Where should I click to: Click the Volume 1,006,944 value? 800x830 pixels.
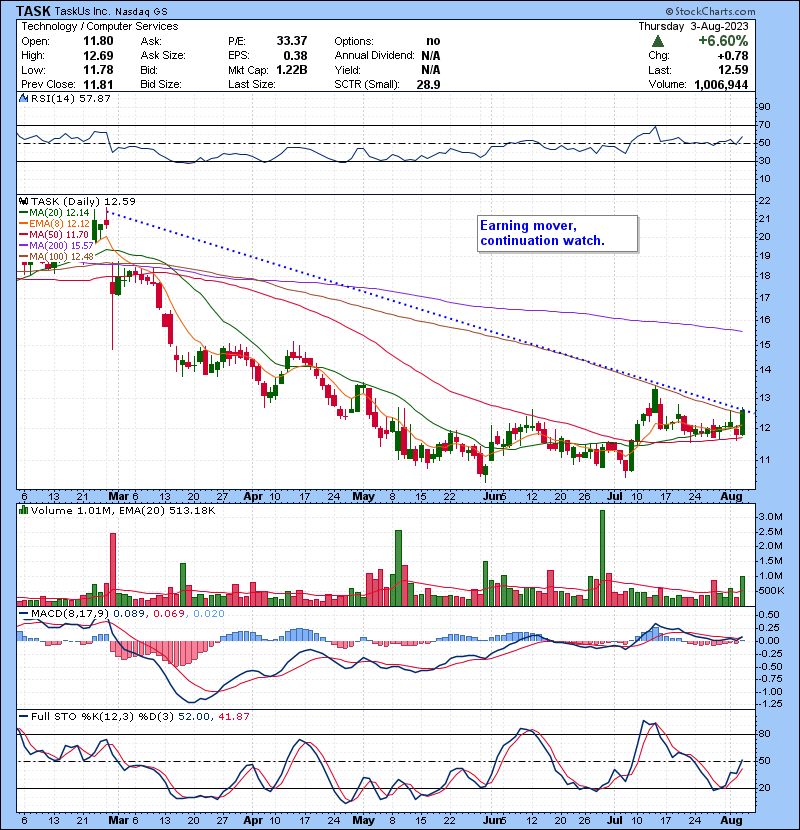click(x=721, y=84)
